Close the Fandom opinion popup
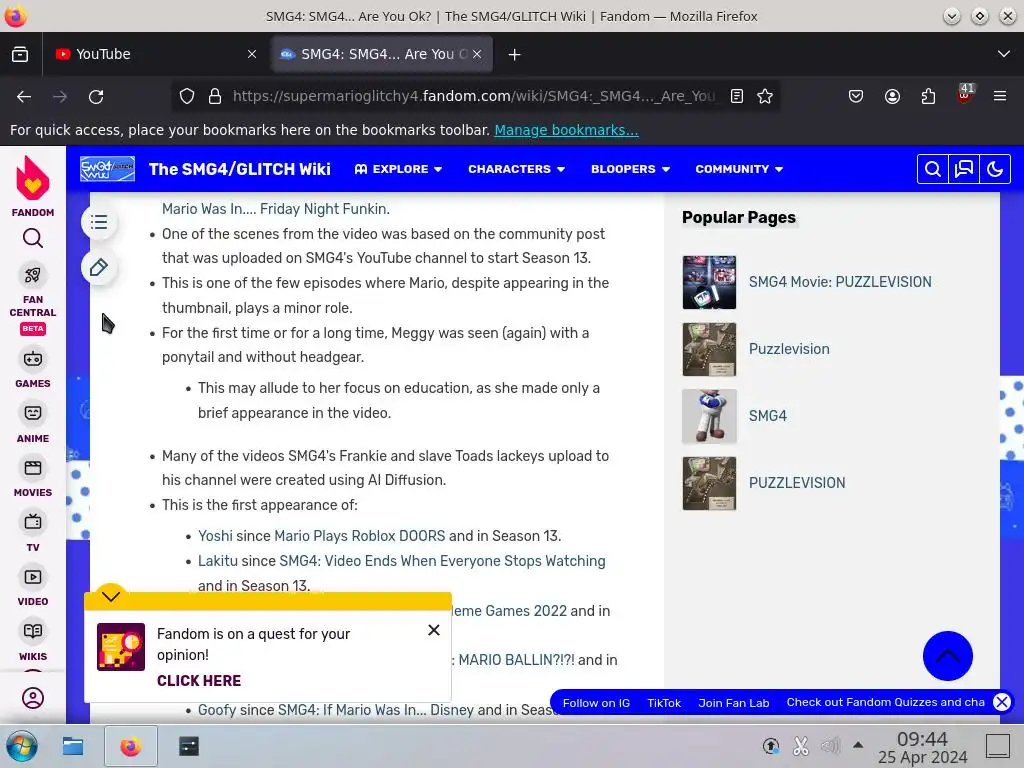The width and height of the screenshot is (1024, 768). (x=434, y=630)
